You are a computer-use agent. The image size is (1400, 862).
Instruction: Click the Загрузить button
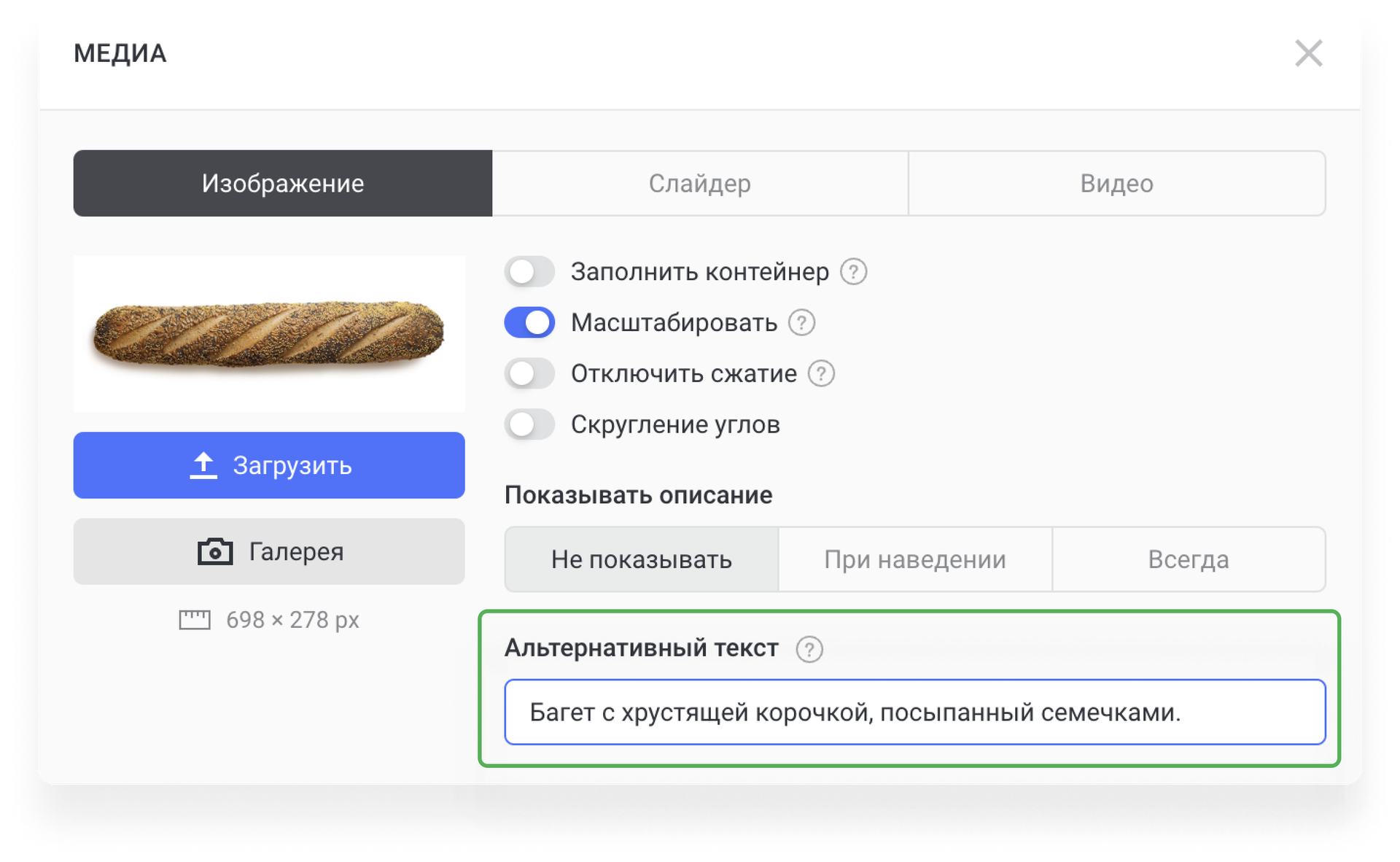[269, 465]
